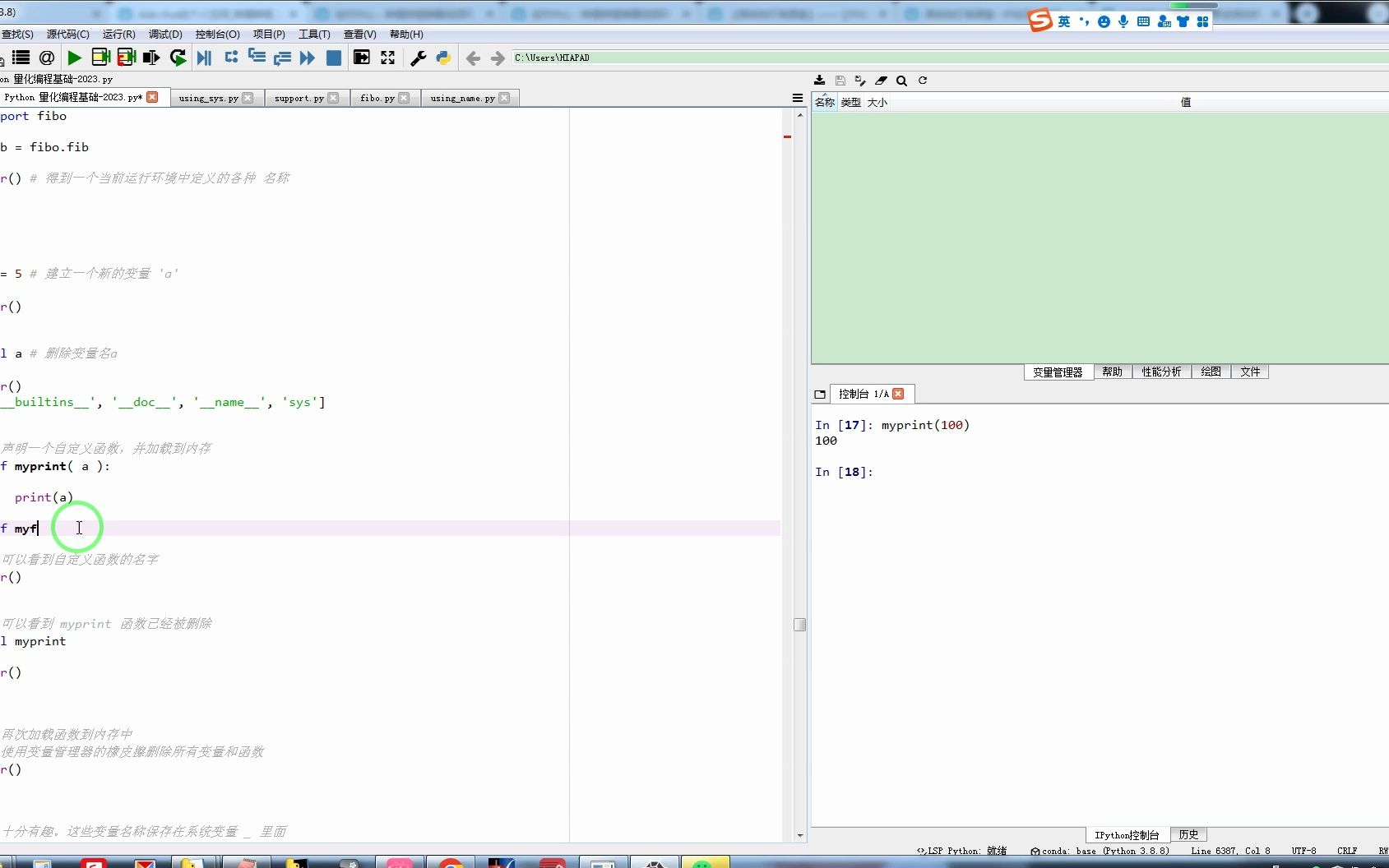Viewport: 1389px width, 868px height.
Task: Open 帮助(H) menu
Action: (406, 35)
